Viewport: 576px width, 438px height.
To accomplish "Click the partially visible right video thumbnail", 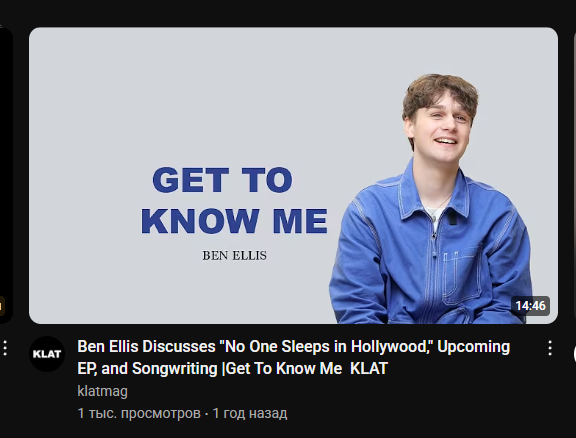I will 575,176.
